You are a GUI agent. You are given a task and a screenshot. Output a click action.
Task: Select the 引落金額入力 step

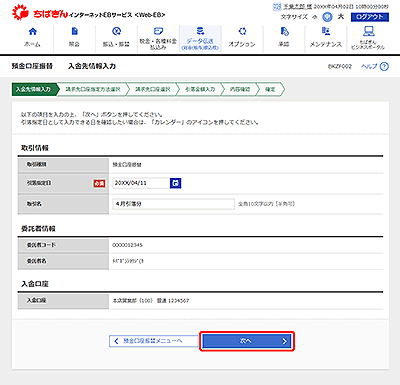tap(200, 89)
